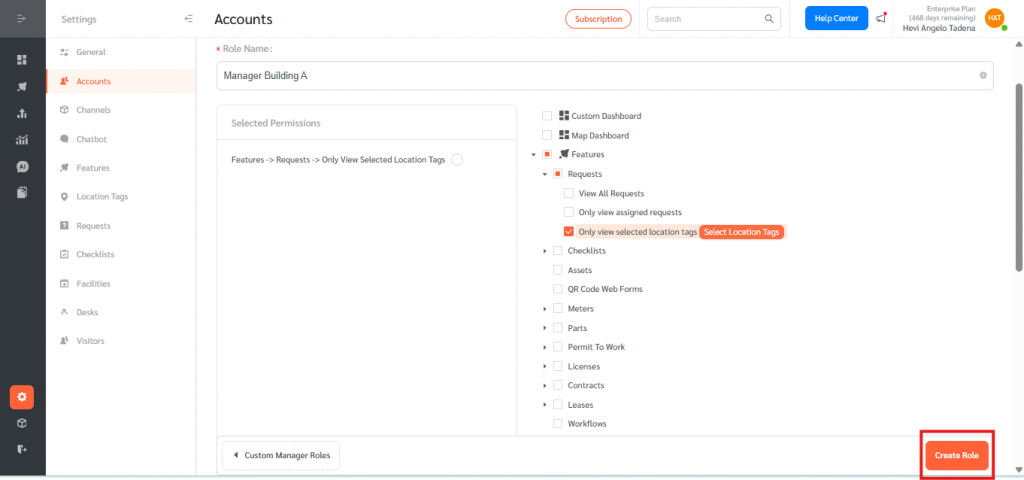Click the Create Role button

pyautogui.click(x=957, y=455)
